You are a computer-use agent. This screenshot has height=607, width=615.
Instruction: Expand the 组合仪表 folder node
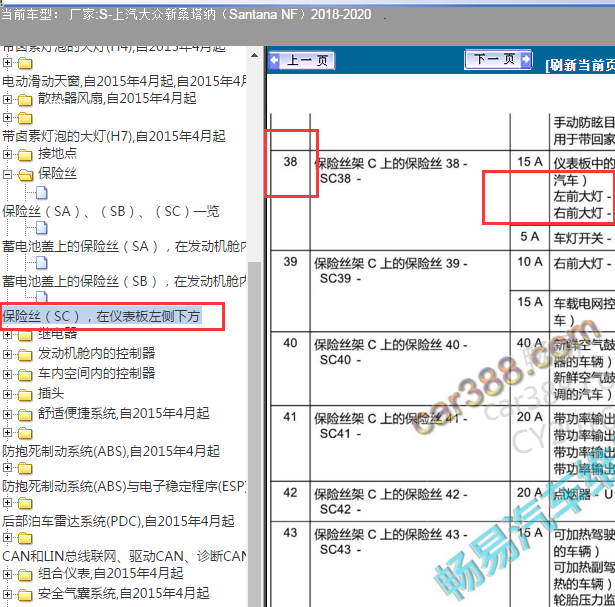7,574
